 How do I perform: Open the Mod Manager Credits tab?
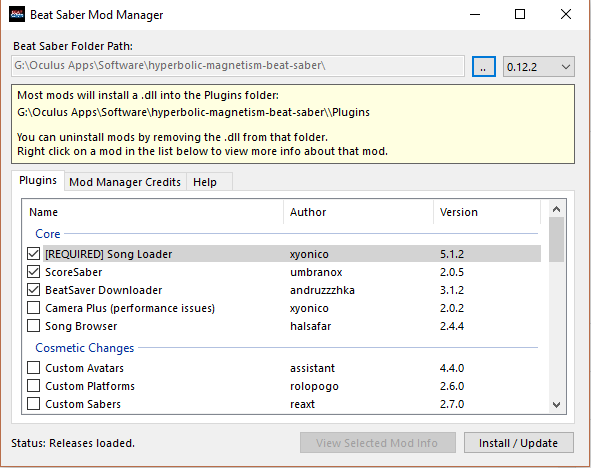125,182
